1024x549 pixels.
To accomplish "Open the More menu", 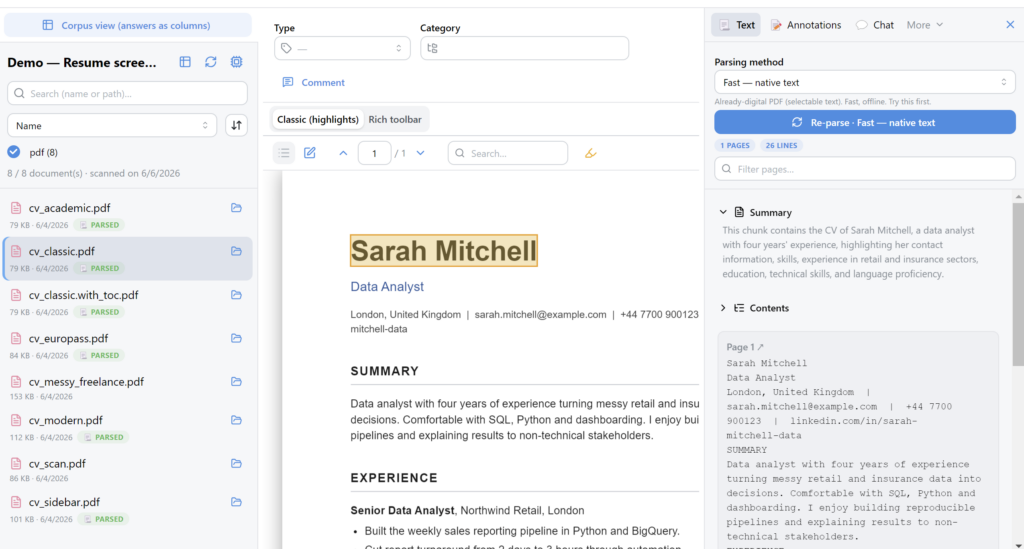I will [x=925, y=25].
